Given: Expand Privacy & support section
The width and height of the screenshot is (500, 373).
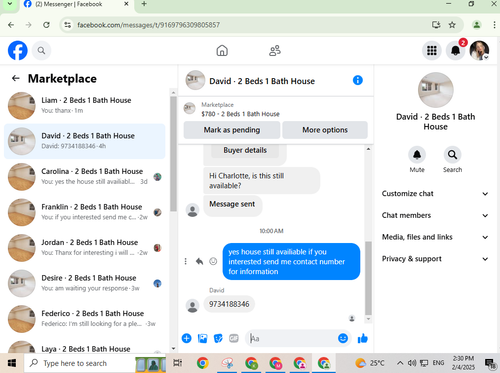Looking at the screenshot, I should (435, 259).
